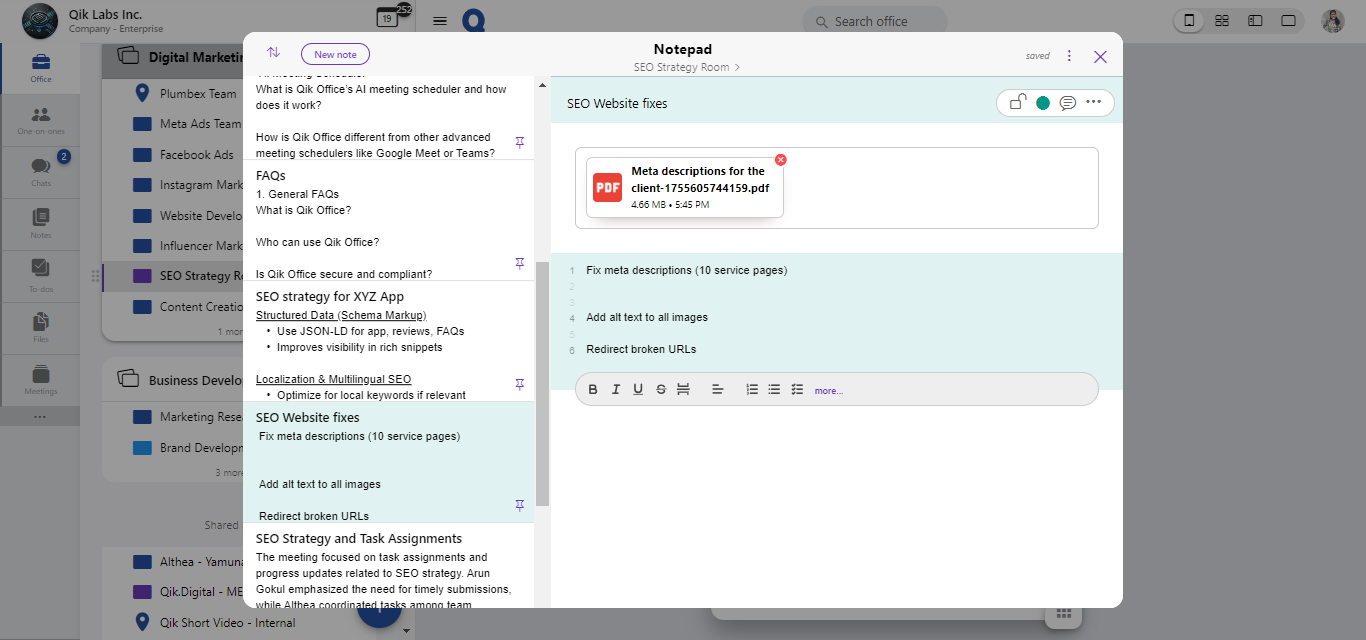
Task: Open the Notepad kebab menu near saved
Action: (x=1069, y=55)
